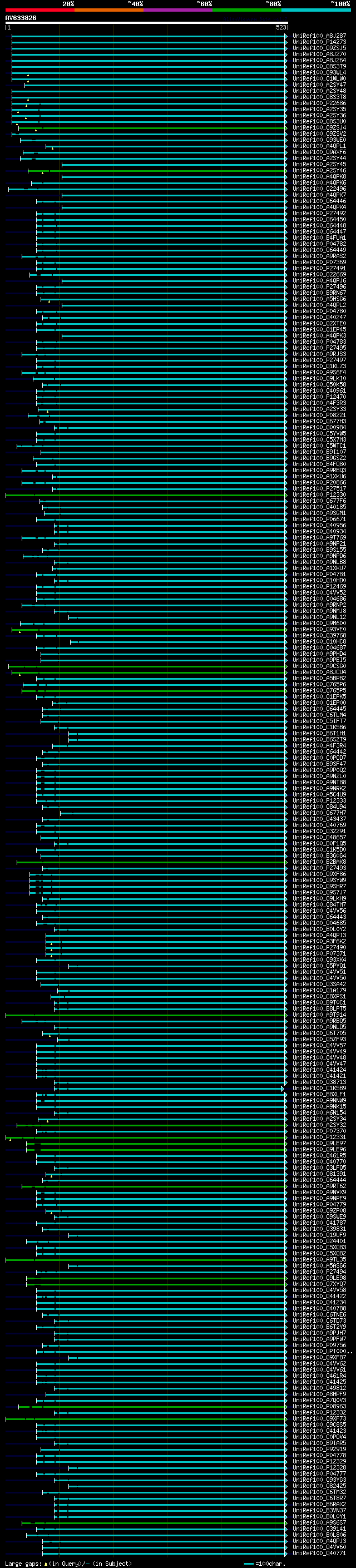
Task: Click the green alignment bar for UniRef100_B2BAK8
Action: pos(151,862)
